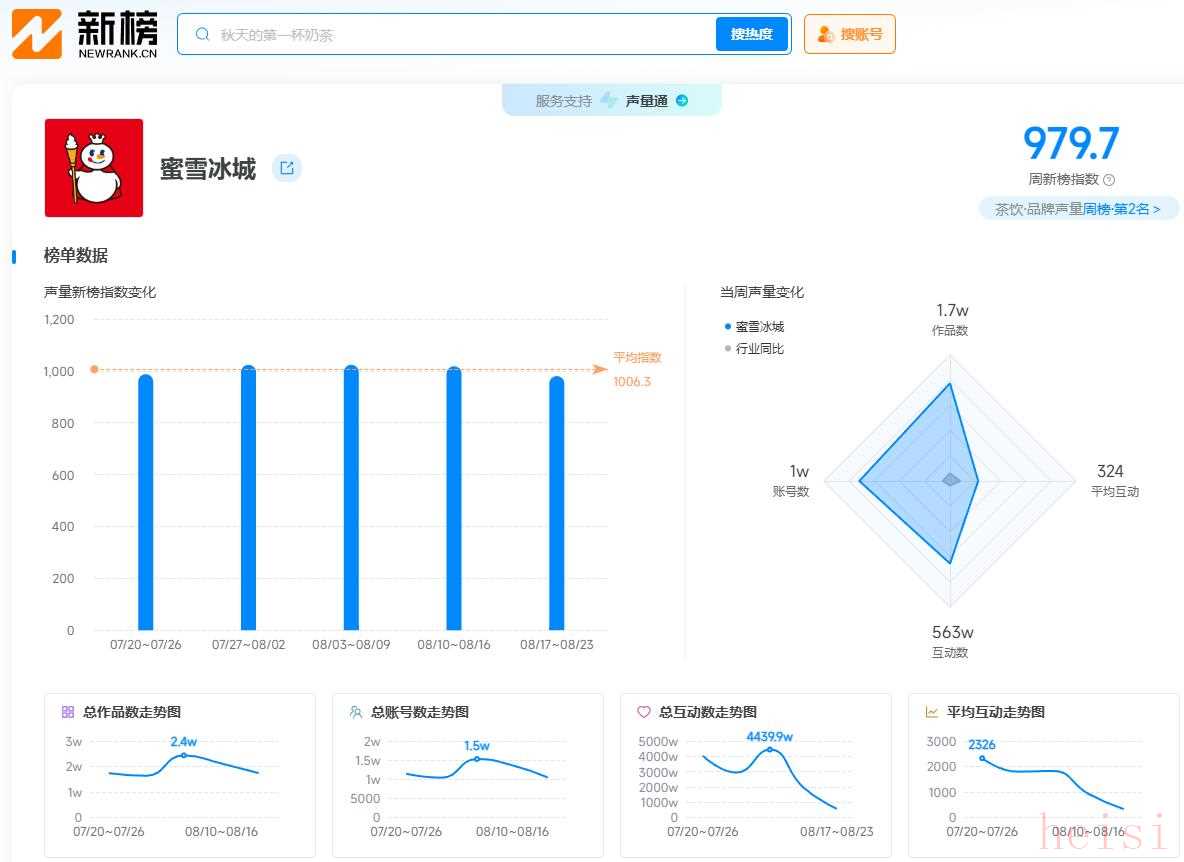Click the 总作品数走势图 card title
Image resolution: width=1184 pixels, height=862 pixels.
tap(132, 712)
